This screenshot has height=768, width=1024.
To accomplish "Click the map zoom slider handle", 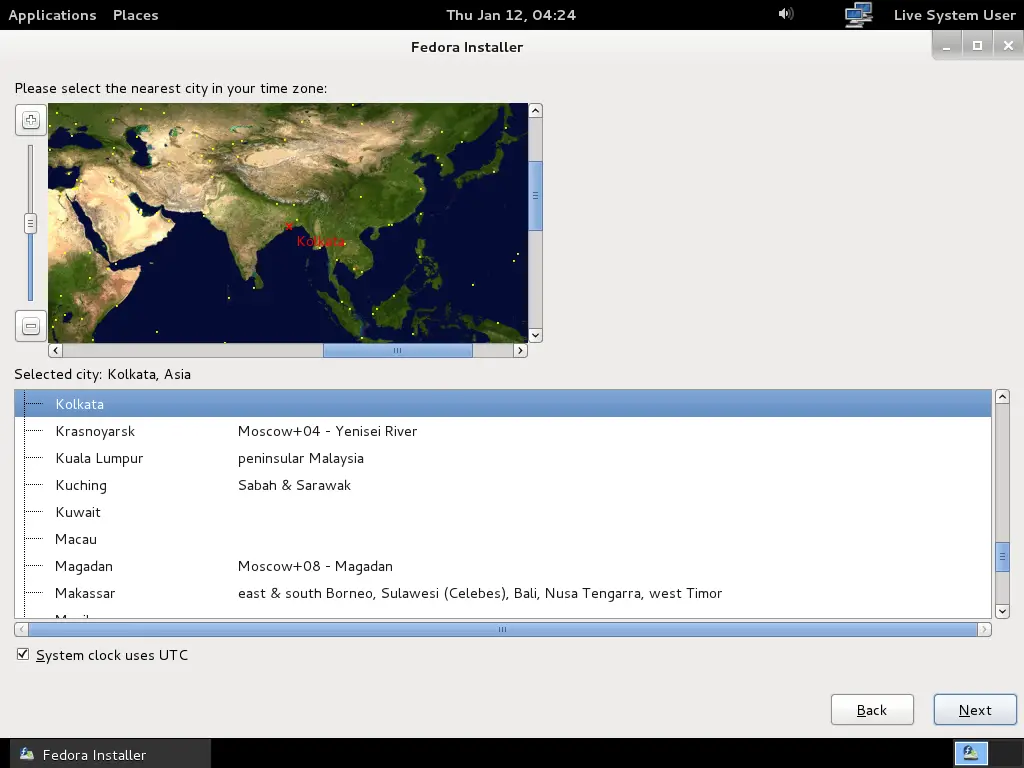I will (x=30, y=223).
